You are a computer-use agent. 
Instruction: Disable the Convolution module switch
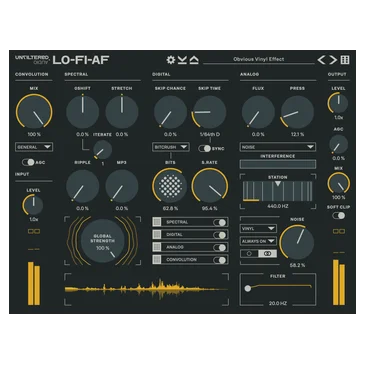point(220,260)
